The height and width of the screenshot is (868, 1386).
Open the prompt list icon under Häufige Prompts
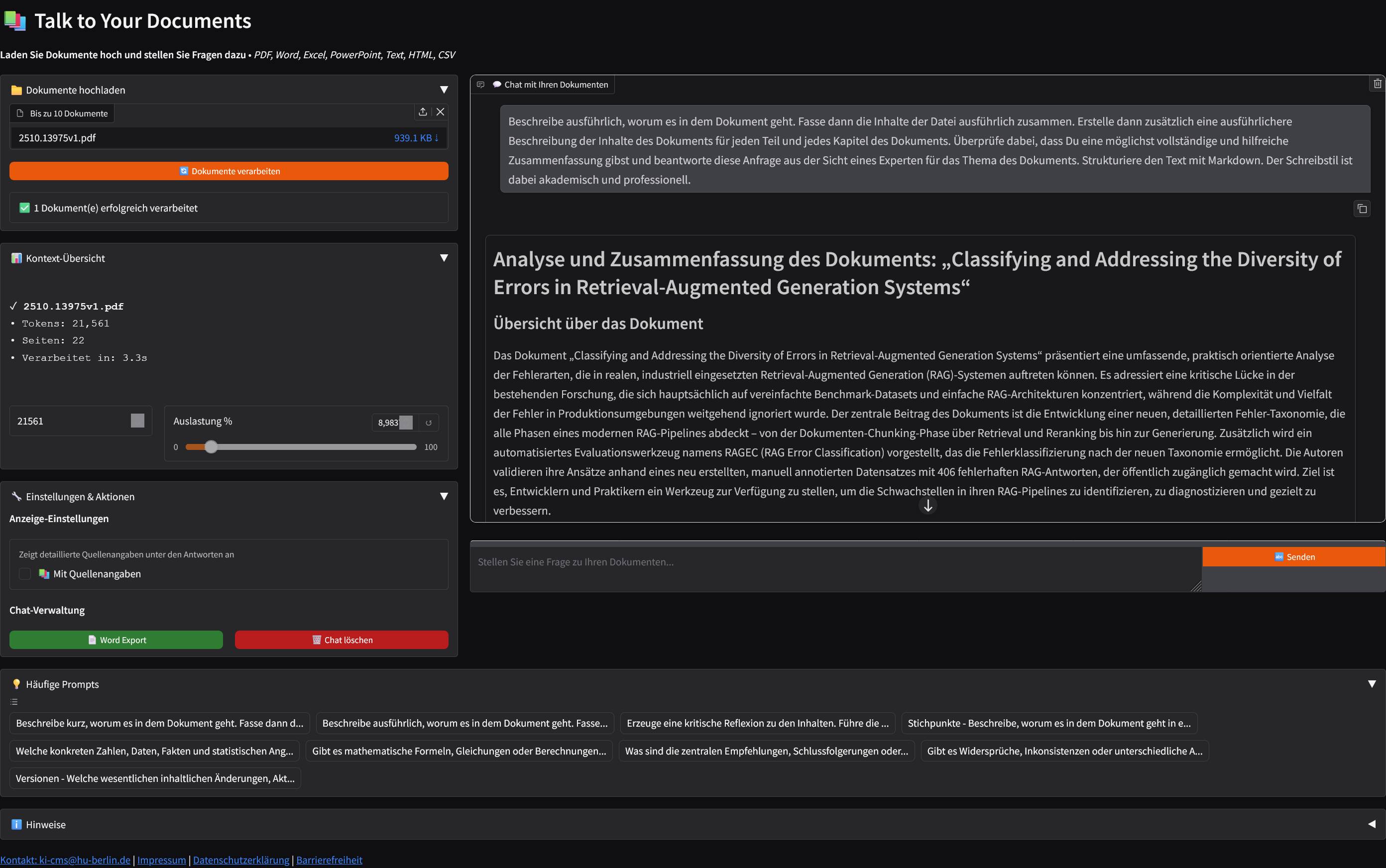[13, 702]
